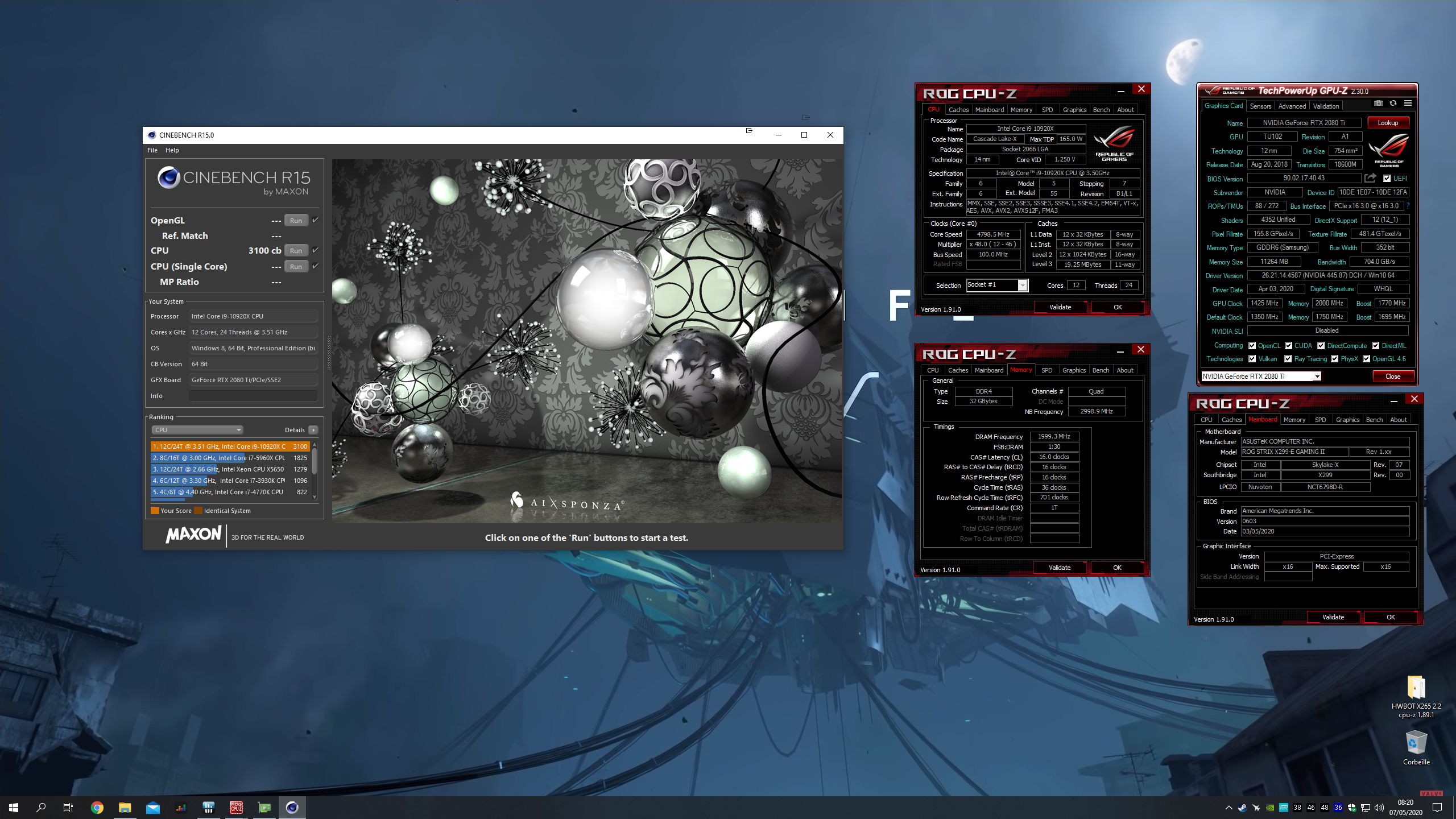1456x819 pixels.
Task: Switch to the Sensors tab in GPU-Z
Action: [x=1260, y=106]
